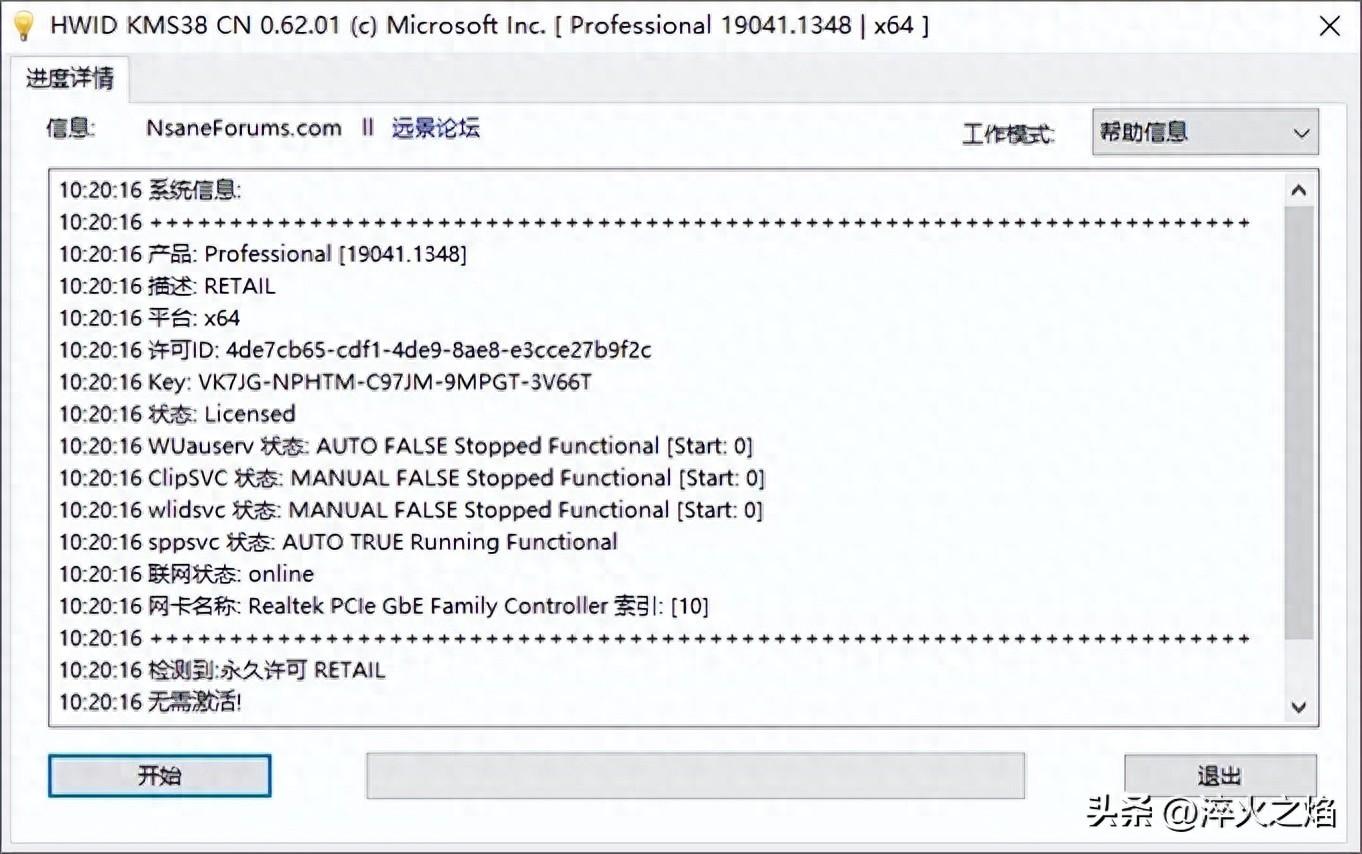Click the chevron arrow on the 帮助信息 box

tap(1302, 132)
